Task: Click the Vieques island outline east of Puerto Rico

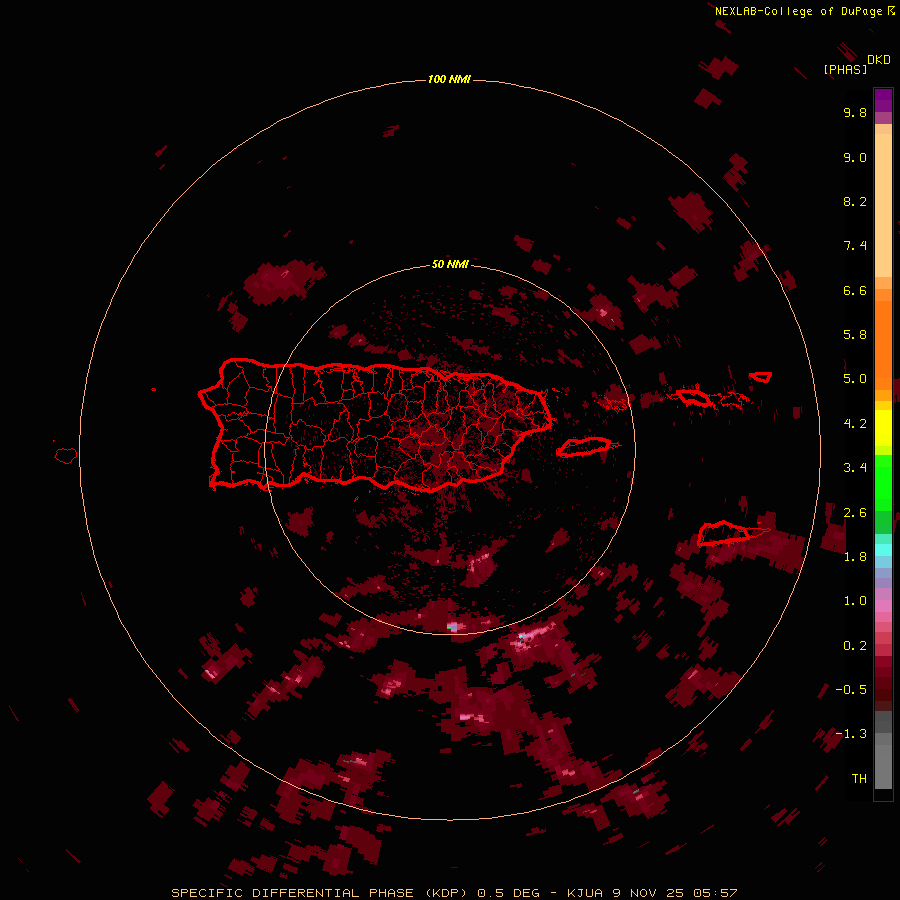Action: (x=584, y=447)
